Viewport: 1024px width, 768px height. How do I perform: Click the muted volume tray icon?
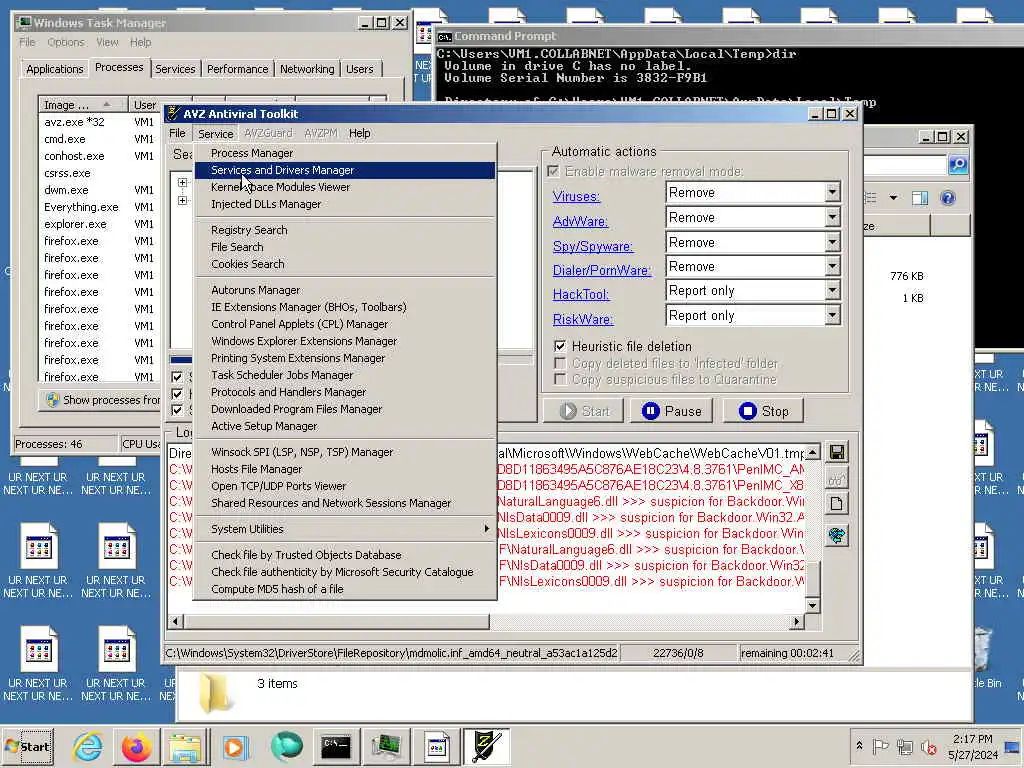pyautogui.click(x=928, y=746)
